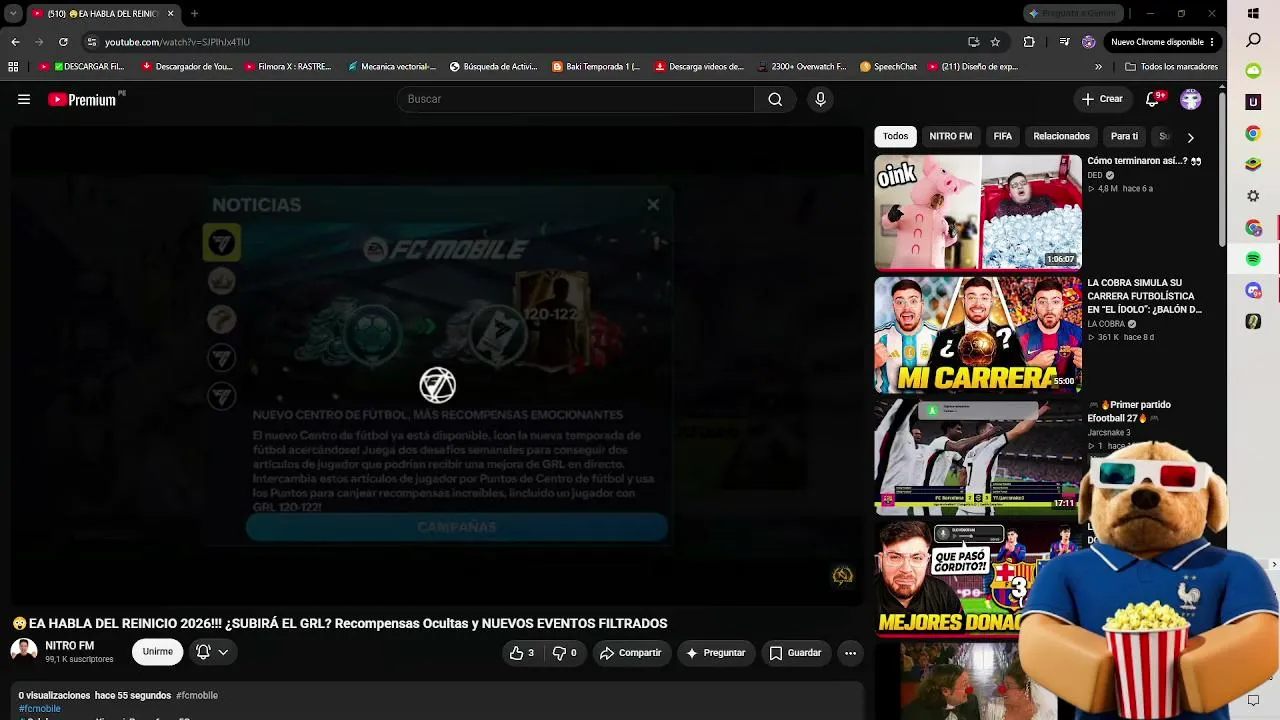
Task: Open the Windows notification center icon
Action: pyautogui.click(x=1253, y=701)
